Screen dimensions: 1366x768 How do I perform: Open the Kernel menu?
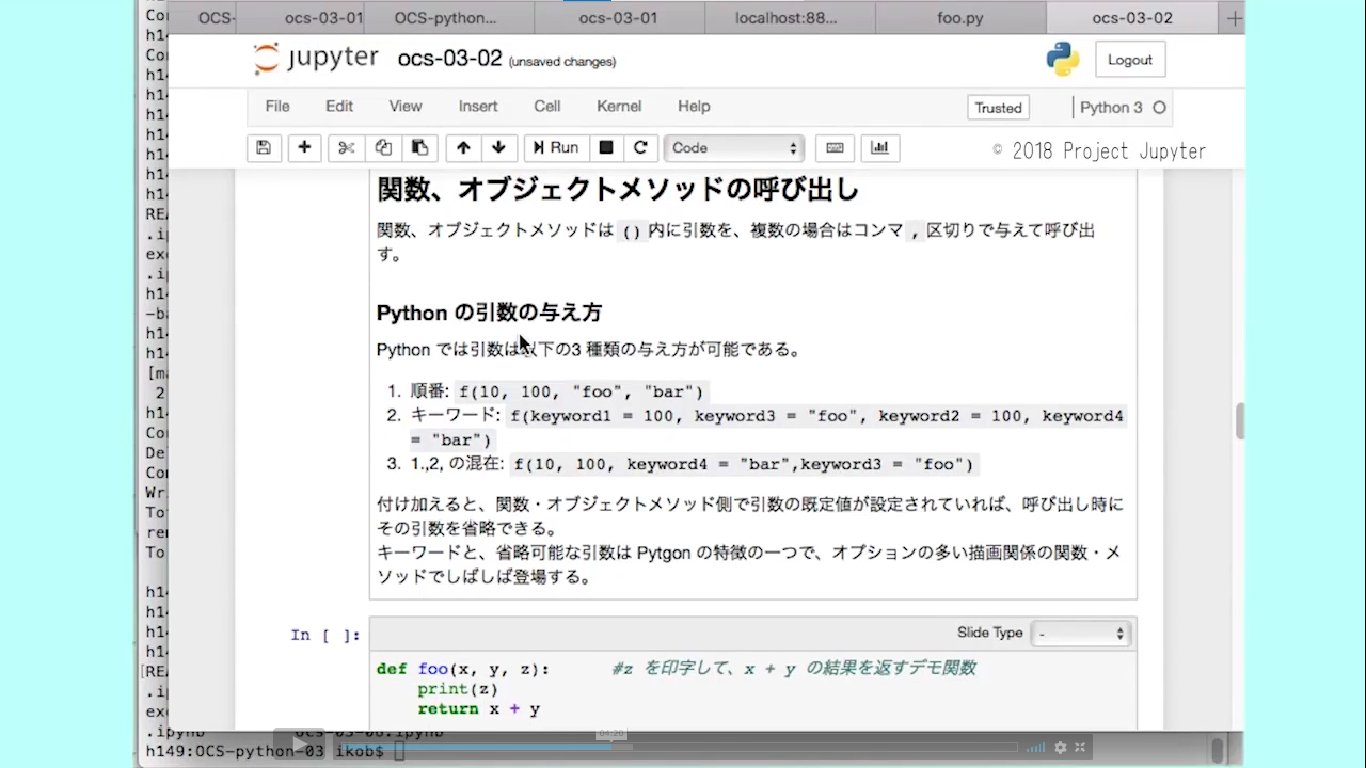pos(618,106)
